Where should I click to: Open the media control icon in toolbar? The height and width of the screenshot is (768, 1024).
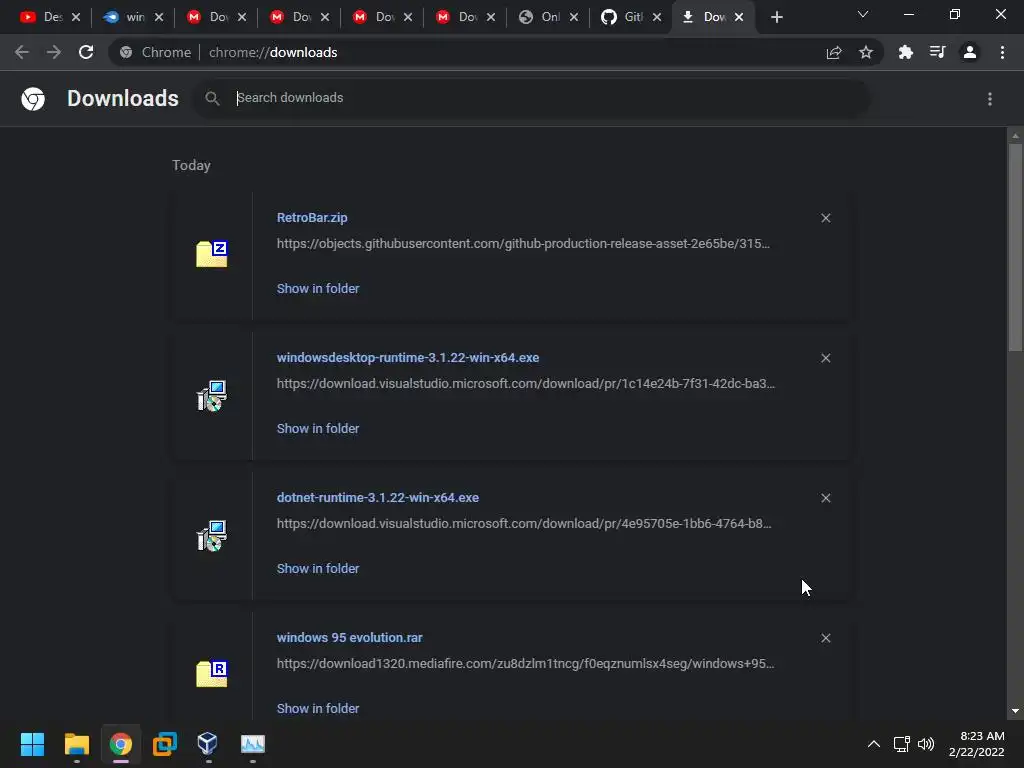click(938, 52)
